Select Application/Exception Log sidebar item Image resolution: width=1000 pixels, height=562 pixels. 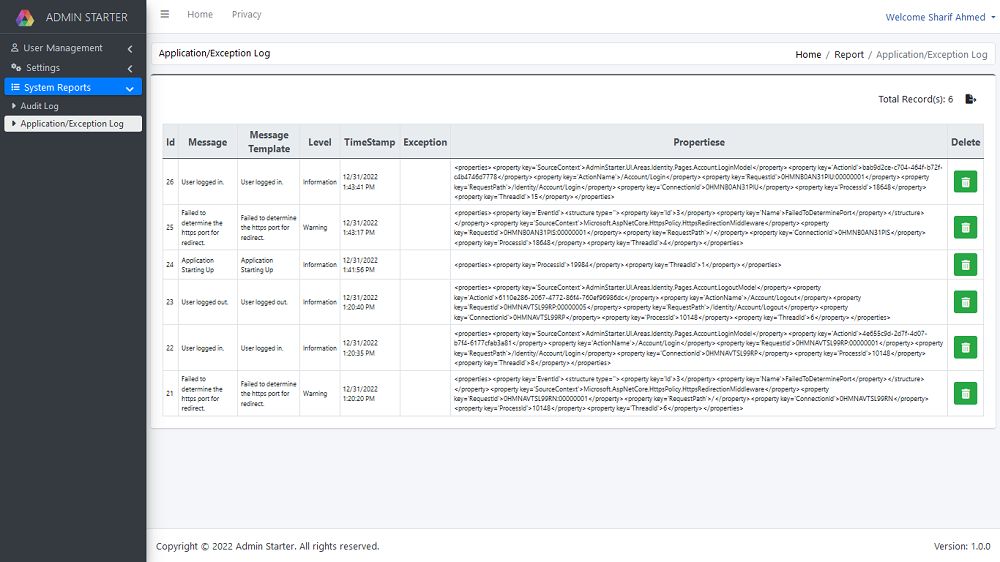tap(72, 124)
